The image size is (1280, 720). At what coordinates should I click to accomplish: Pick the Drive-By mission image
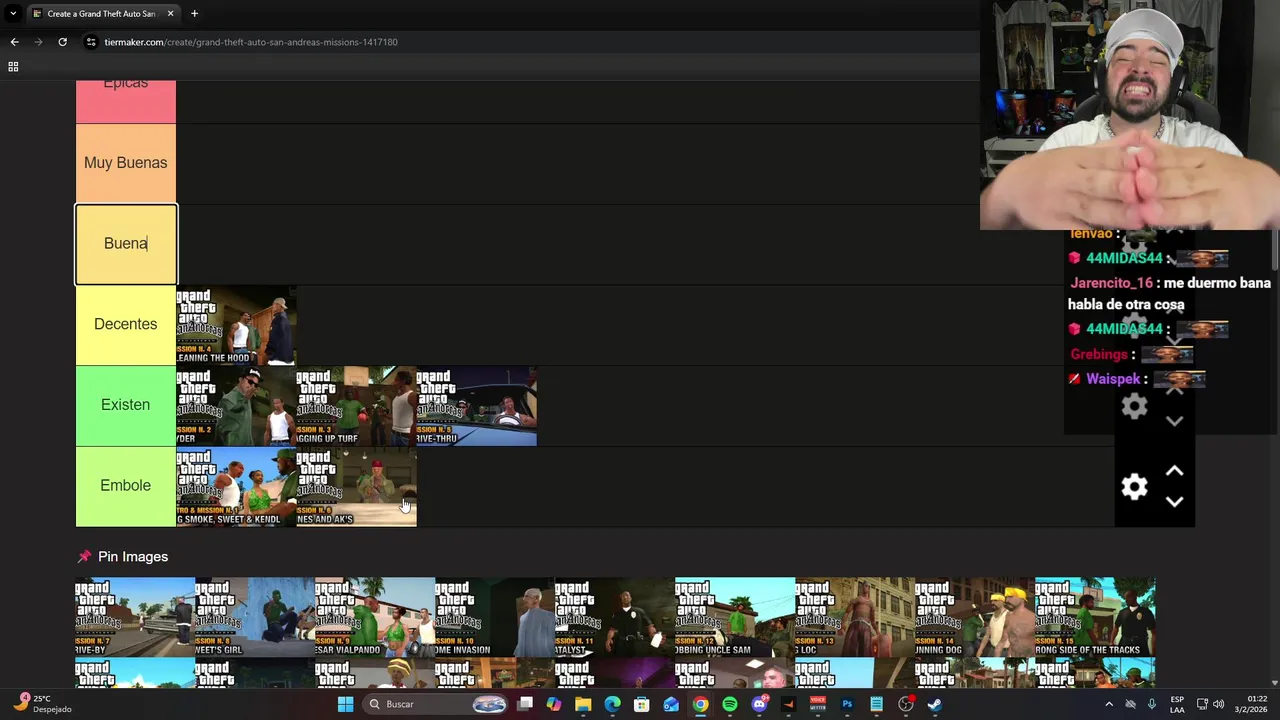135,616
